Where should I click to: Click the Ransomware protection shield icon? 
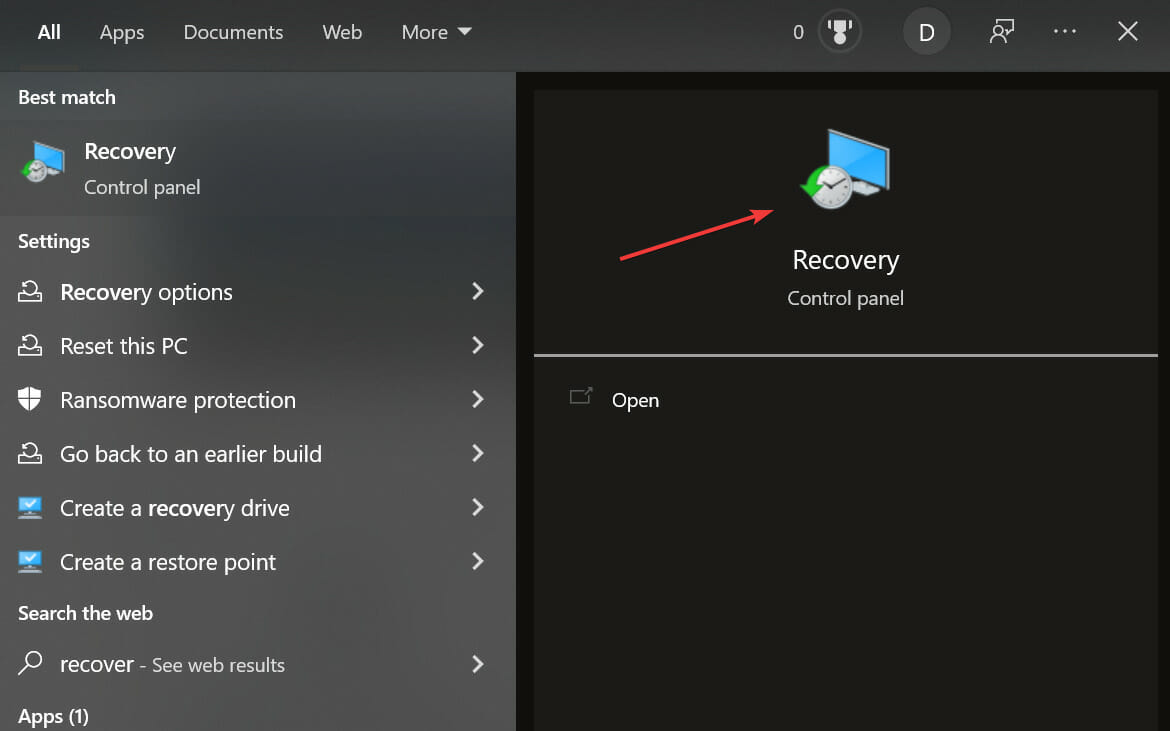pyautogui.click(x=30, y=399)
